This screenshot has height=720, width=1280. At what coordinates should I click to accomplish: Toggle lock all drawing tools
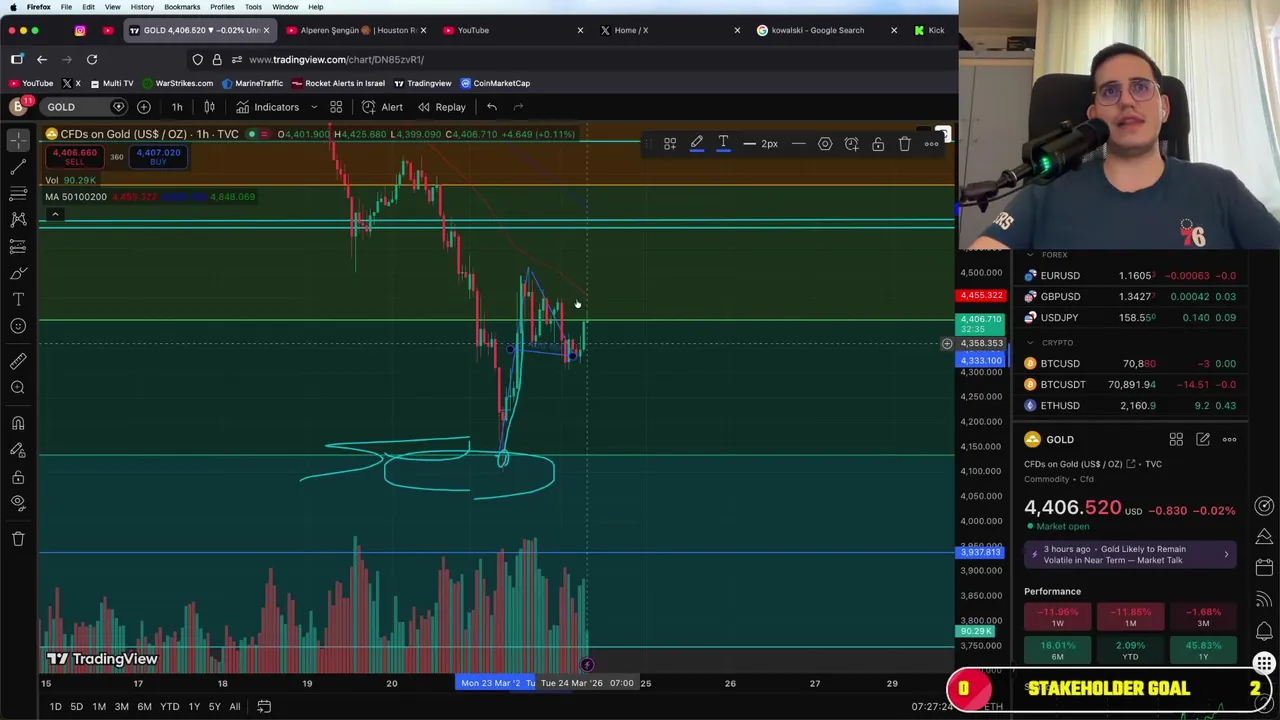tap(18, 476)
